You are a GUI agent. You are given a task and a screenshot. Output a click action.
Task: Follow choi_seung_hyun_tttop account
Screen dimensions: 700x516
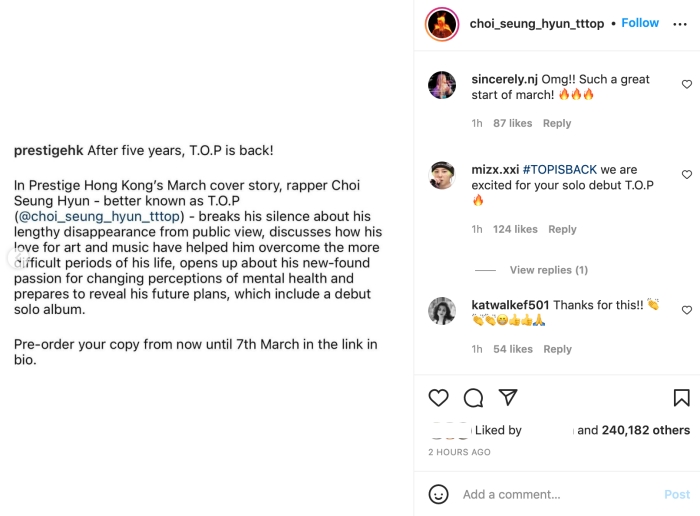pyautogui.click(x=640, y=23)
